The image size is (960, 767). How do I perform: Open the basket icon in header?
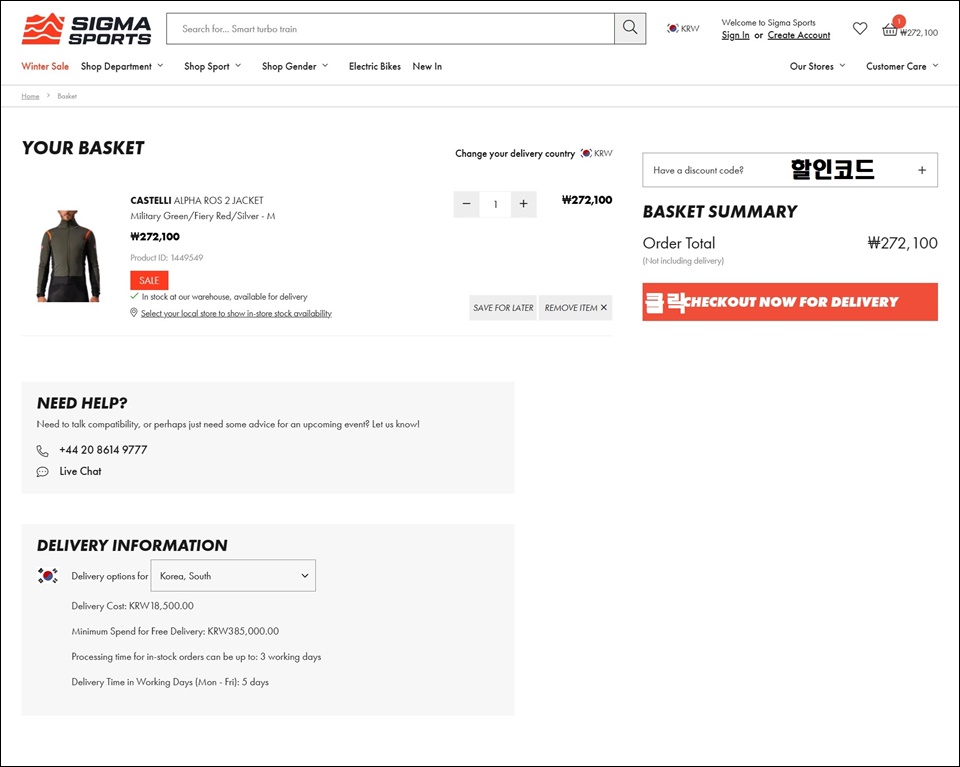pyautogui.click(x=890, y=29)
